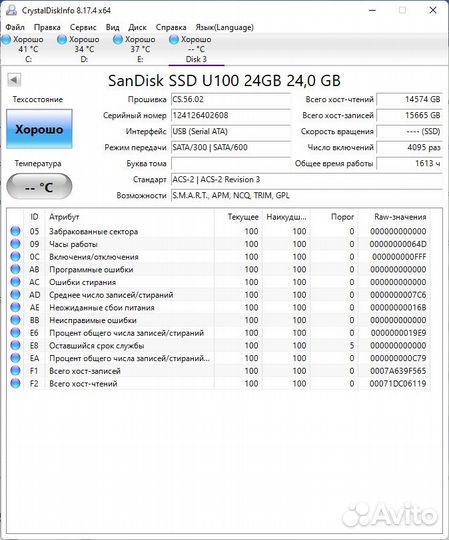Click status orb for attribute EA
This screenshot has width=449, height=540.
click(x=15, y=358)
